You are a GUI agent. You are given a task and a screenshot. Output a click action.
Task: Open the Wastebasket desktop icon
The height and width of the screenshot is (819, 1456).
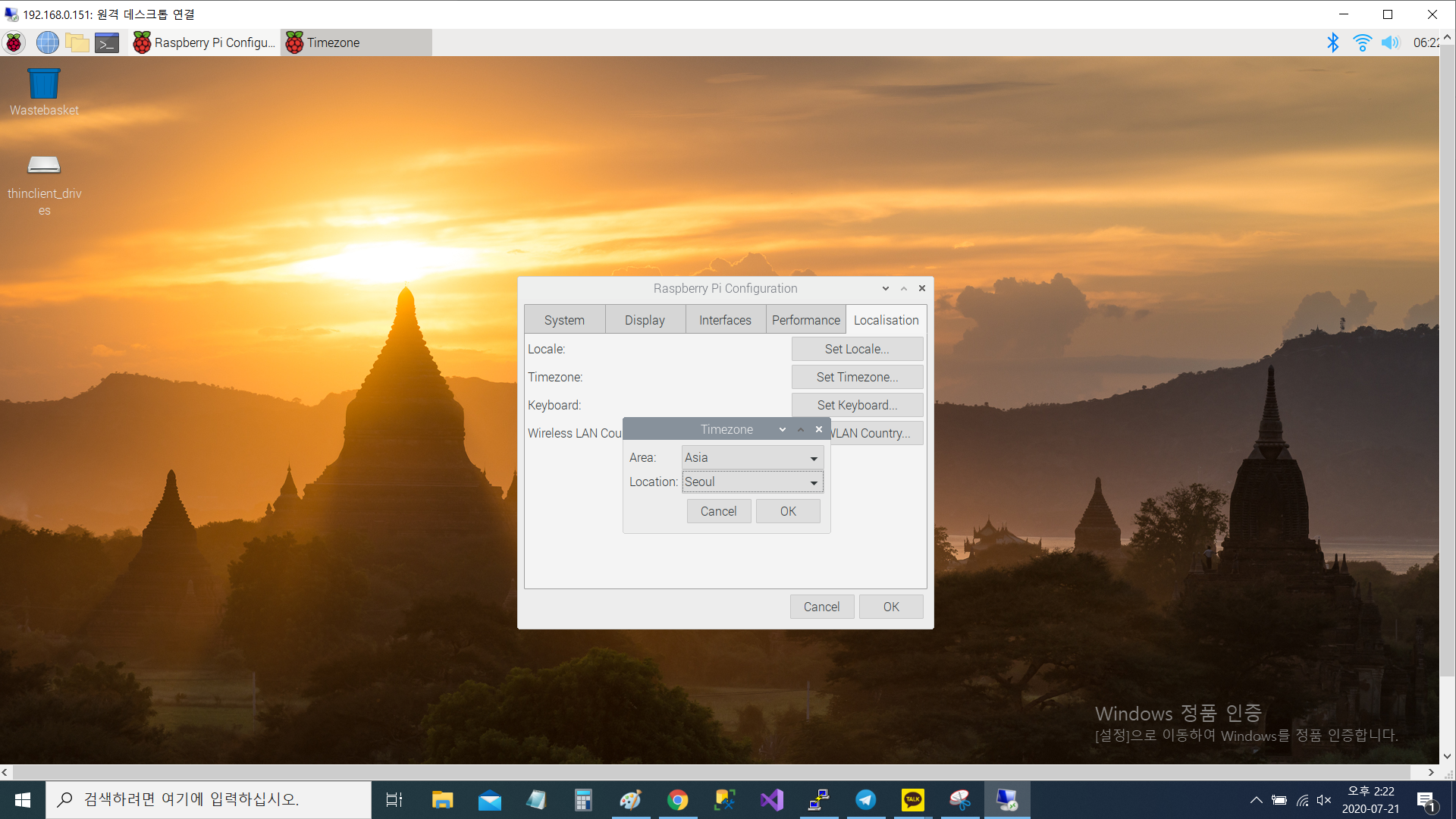coord(44,84)
